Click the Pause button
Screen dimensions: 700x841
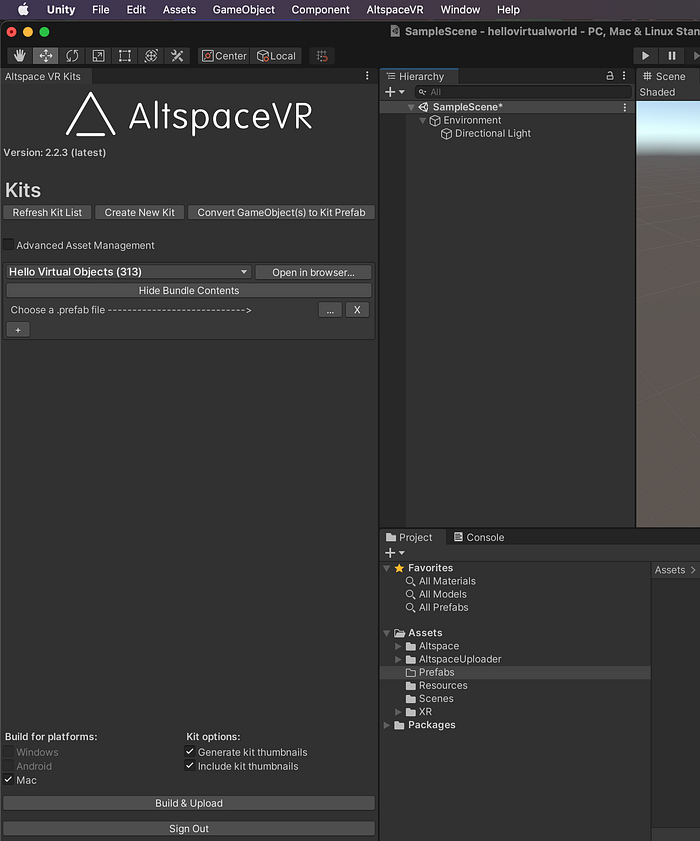(672, 56)
